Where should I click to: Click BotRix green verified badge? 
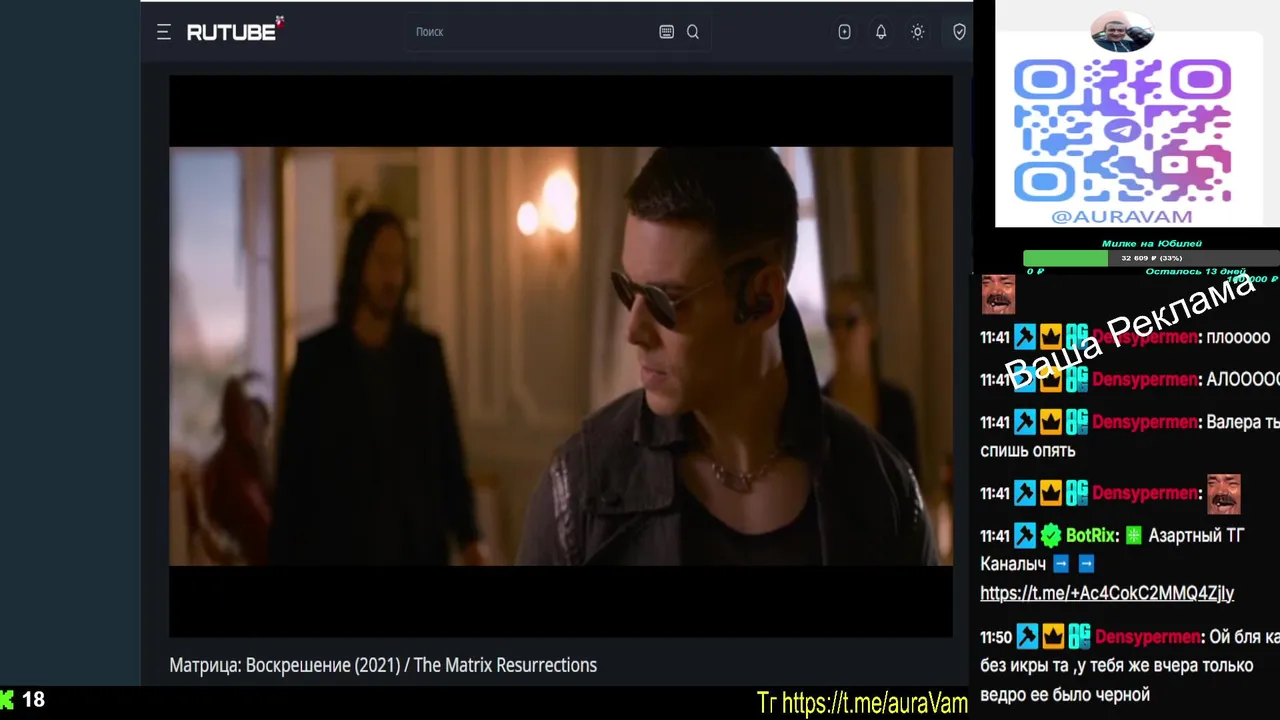1050,536
